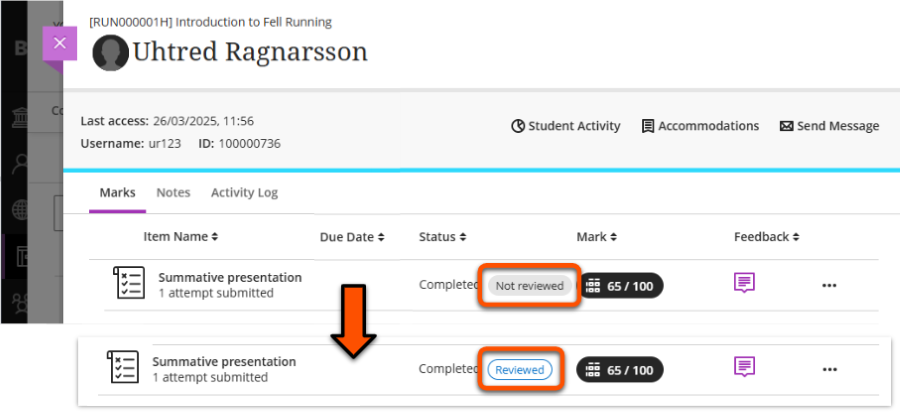Sort by Feedback column

point(766,237)
